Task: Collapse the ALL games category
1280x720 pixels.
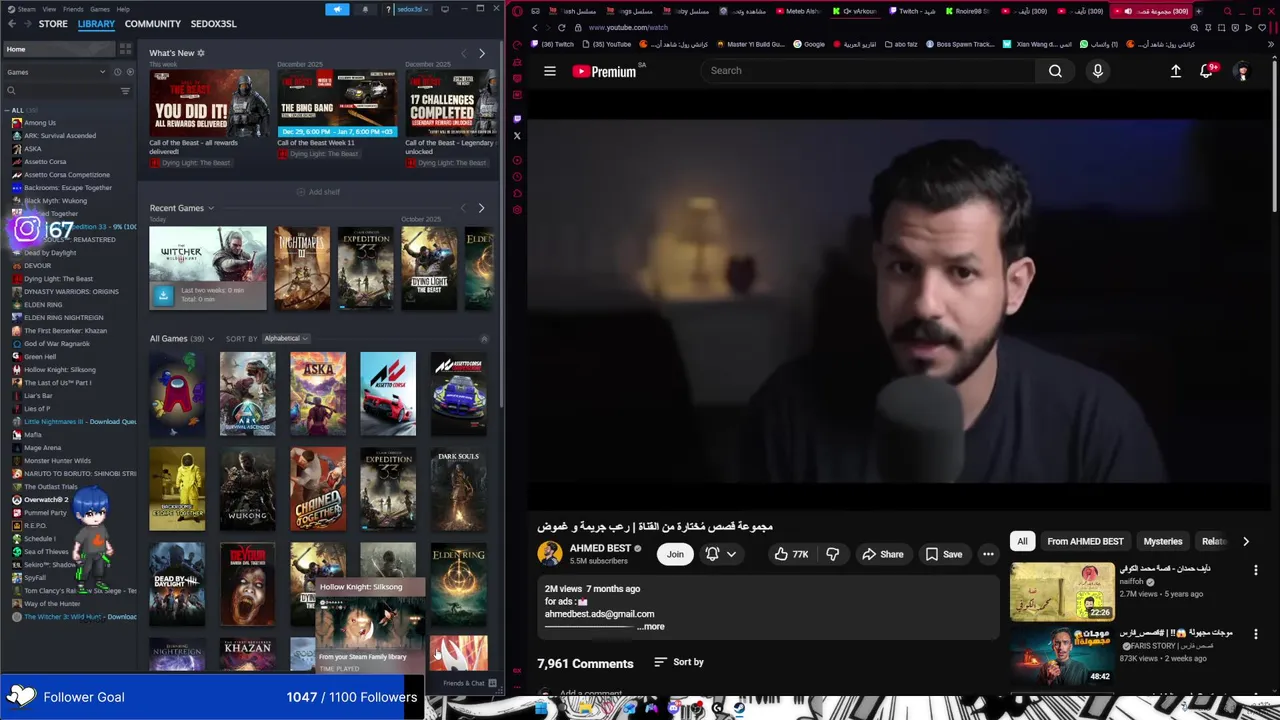Action: (x=6, y=110)
